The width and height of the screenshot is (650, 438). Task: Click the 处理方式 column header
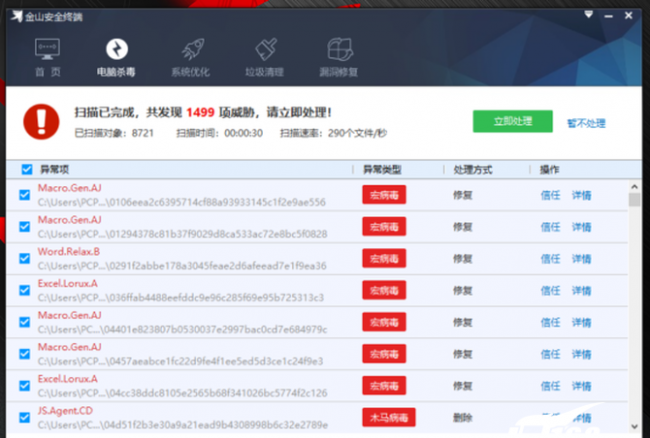[x=473, y=169]
